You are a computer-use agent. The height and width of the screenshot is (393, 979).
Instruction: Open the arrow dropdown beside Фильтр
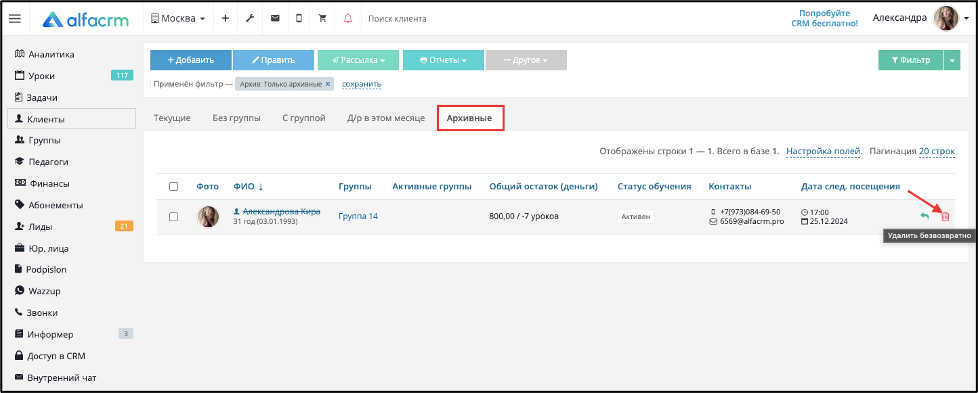(952, 60)
